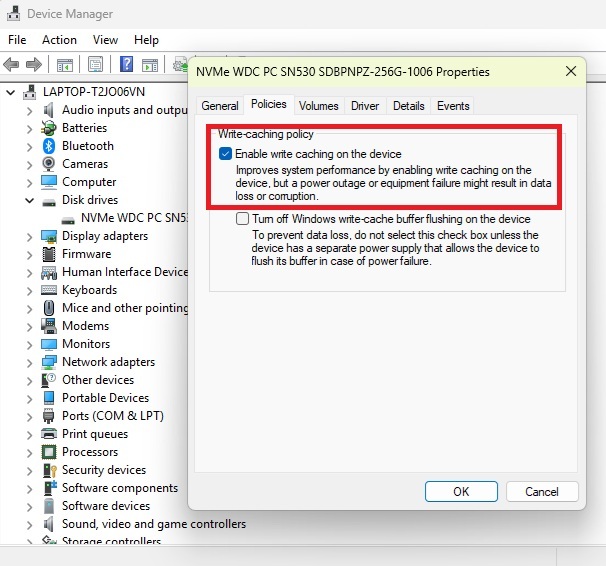Select the Display adapters icon
This screenshot has height=566, width=606.
point(49,236)
